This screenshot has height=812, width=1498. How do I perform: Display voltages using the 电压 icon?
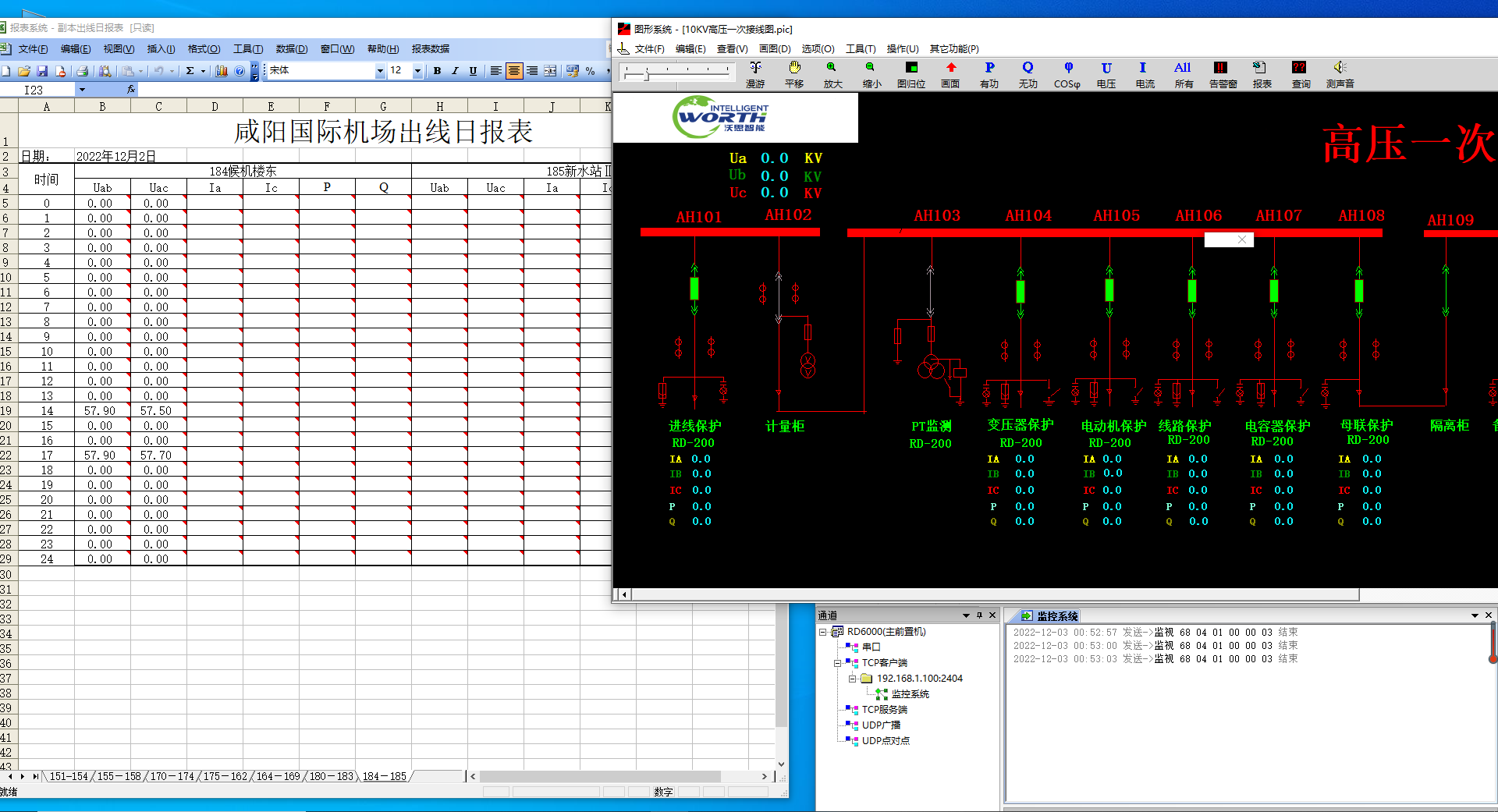pos(1106,74)
